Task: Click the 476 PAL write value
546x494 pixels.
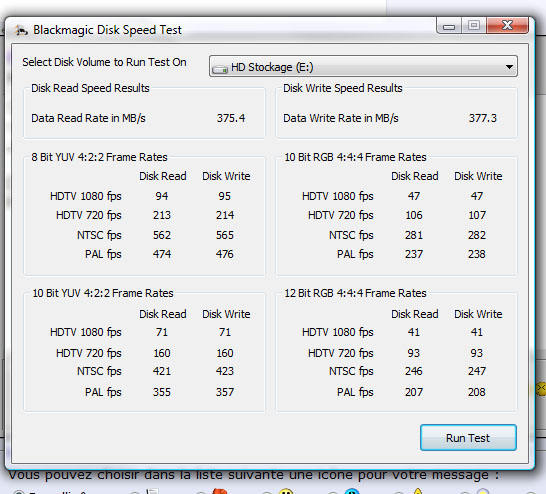Action: (225, 254)
